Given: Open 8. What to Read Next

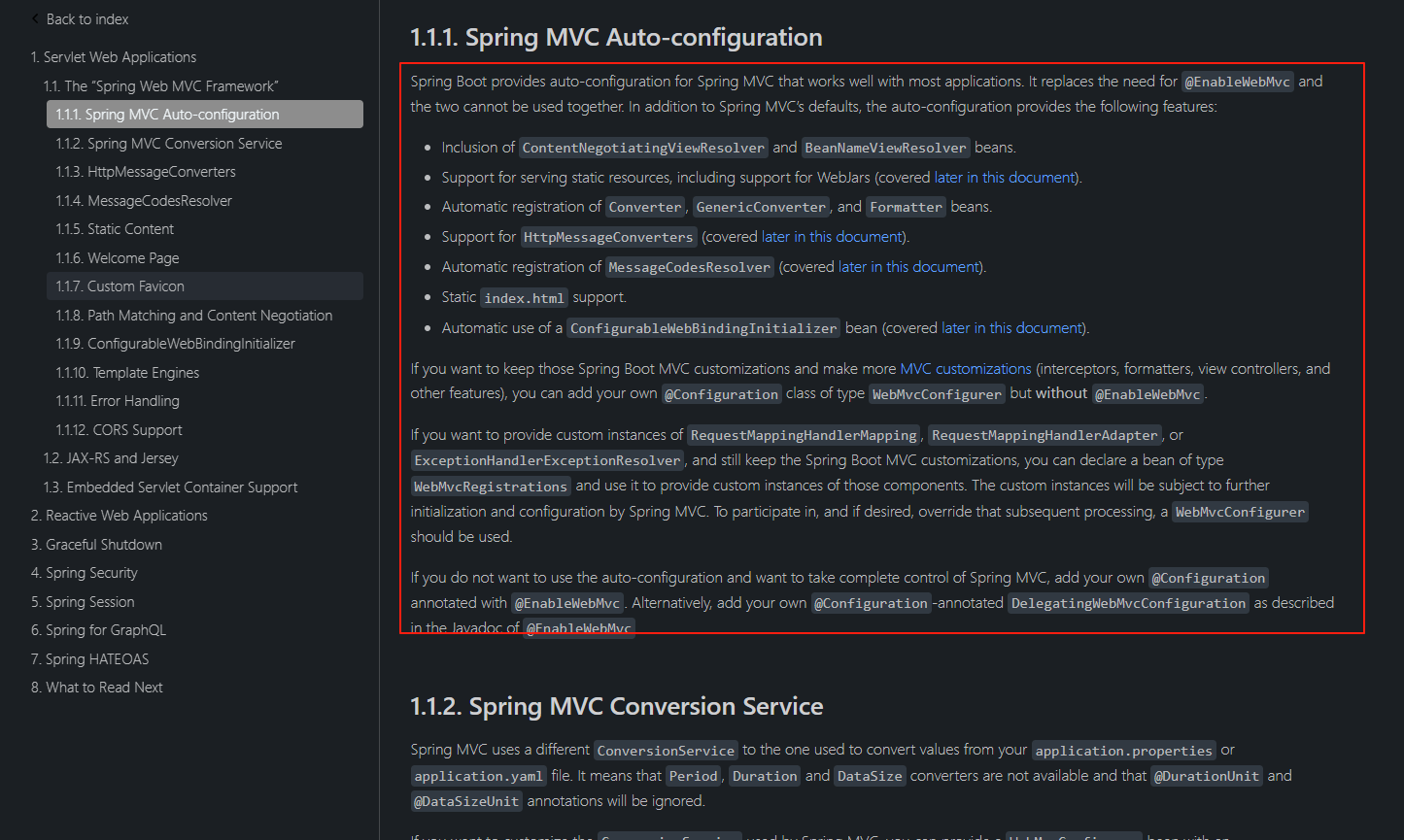Looking at the screenshot, I should (x=97, y=688).
